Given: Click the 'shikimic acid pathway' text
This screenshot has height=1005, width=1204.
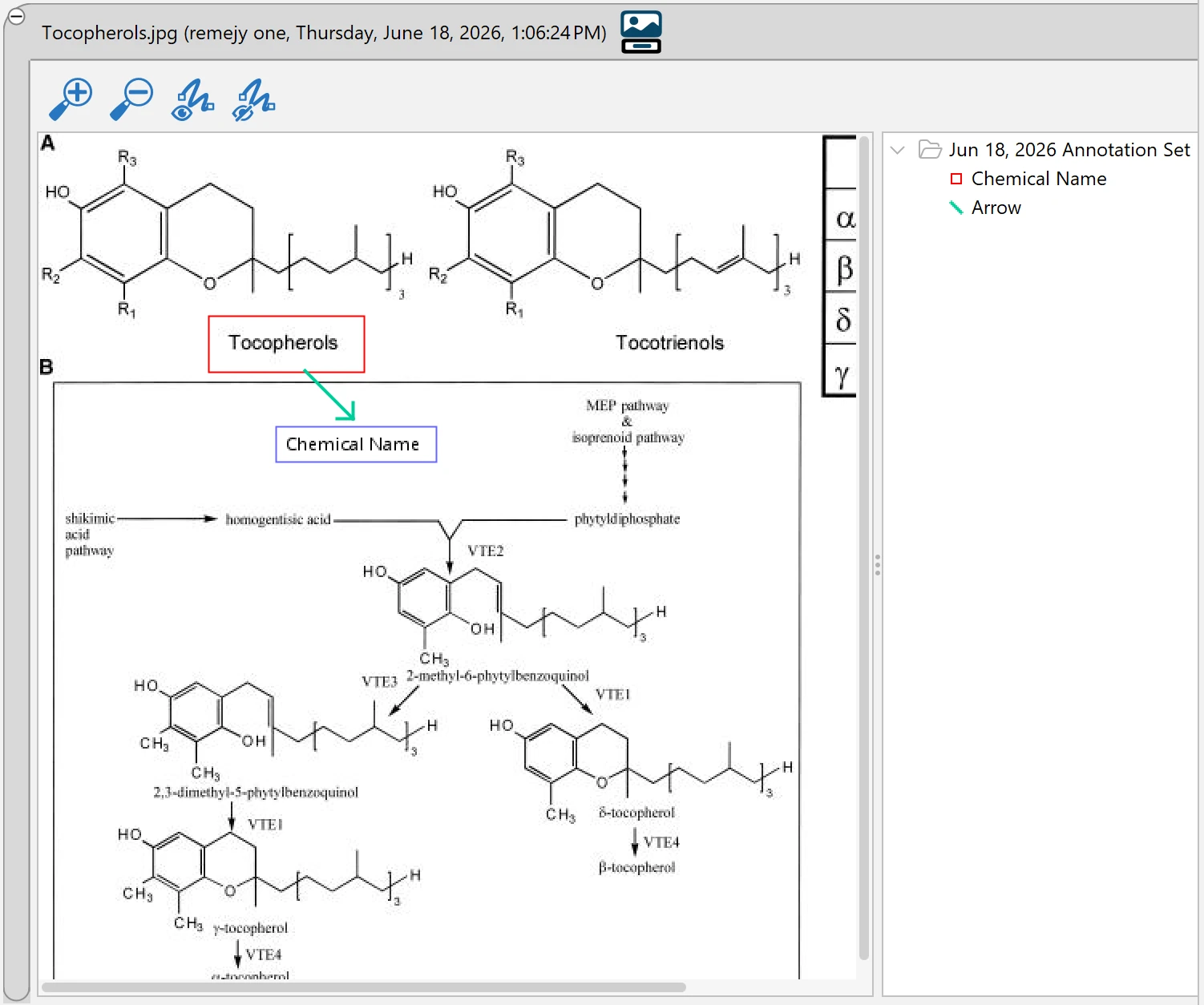Looking at the screenshot, I should pyautogui.click(x=90, y=535).
